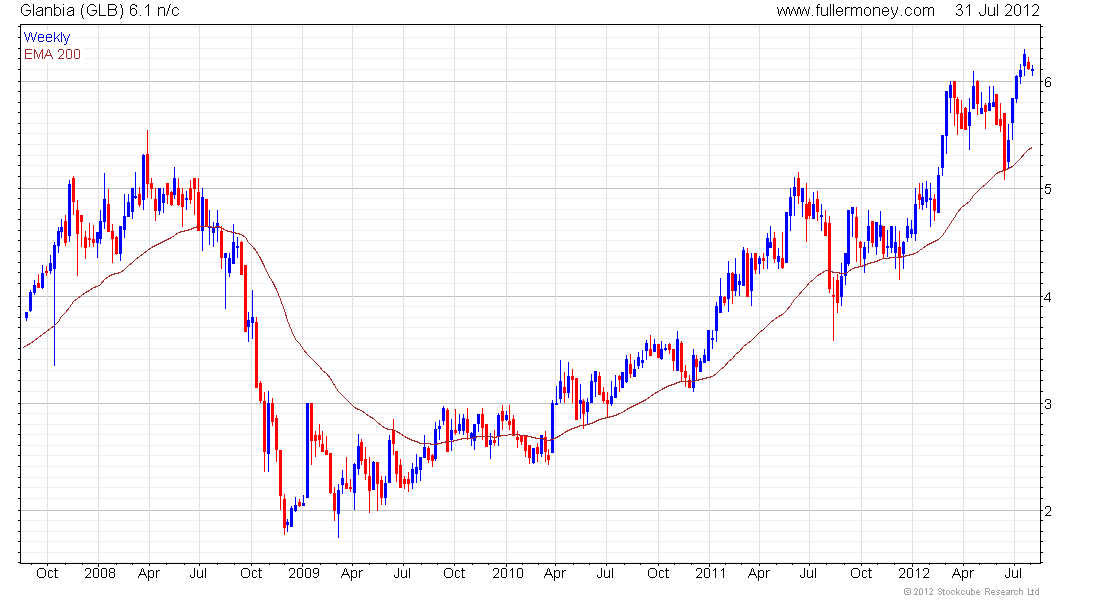The height and width of the screenshot is (600, 1100).
Task: Click the 'Apr' label following 2008
Action: pos(149,573)
